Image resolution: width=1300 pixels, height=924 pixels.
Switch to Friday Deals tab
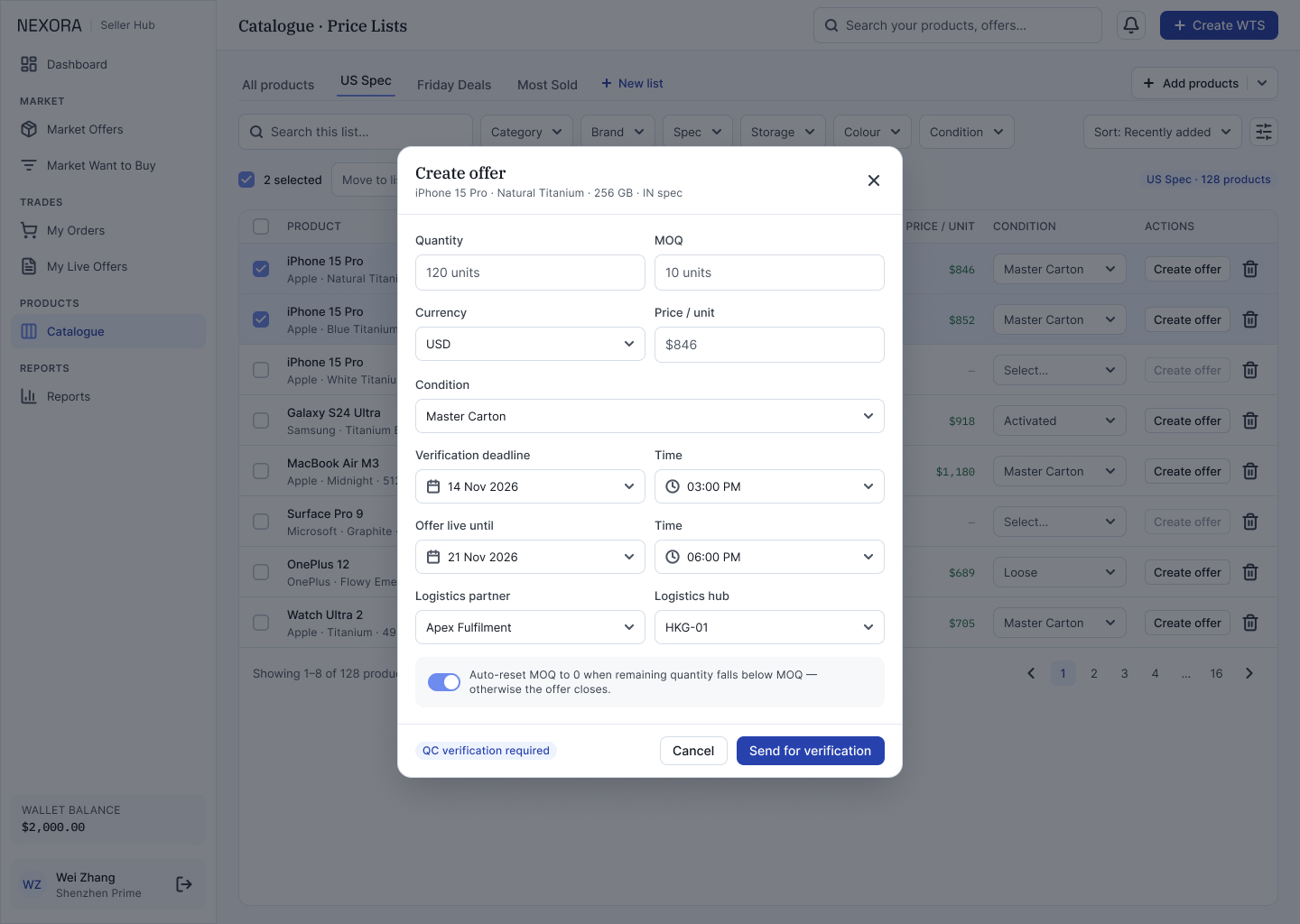click(454, 85)
